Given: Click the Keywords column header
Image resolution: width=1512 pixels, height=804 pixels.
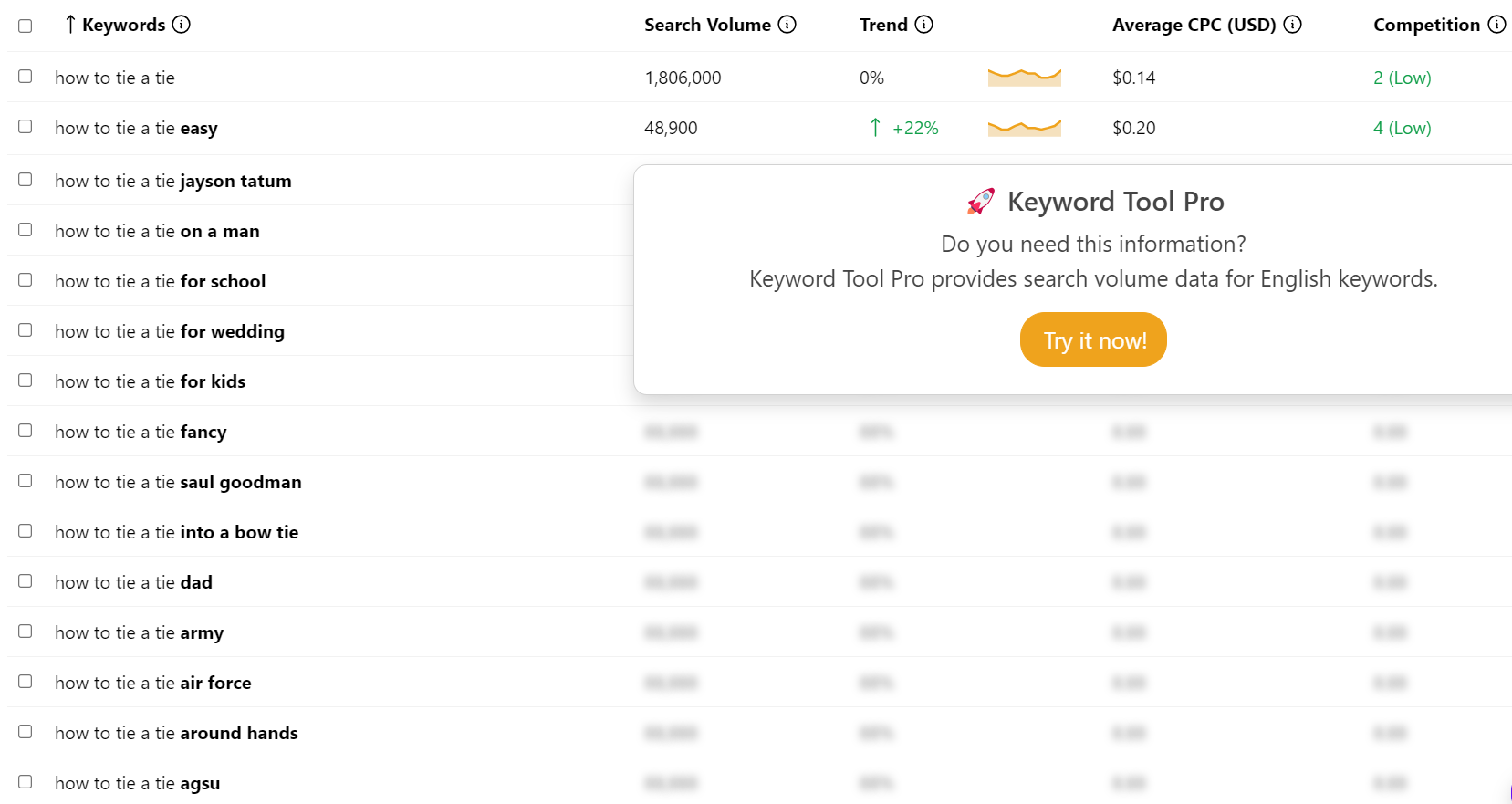Looking at the screenshot, I should (124, 25).
